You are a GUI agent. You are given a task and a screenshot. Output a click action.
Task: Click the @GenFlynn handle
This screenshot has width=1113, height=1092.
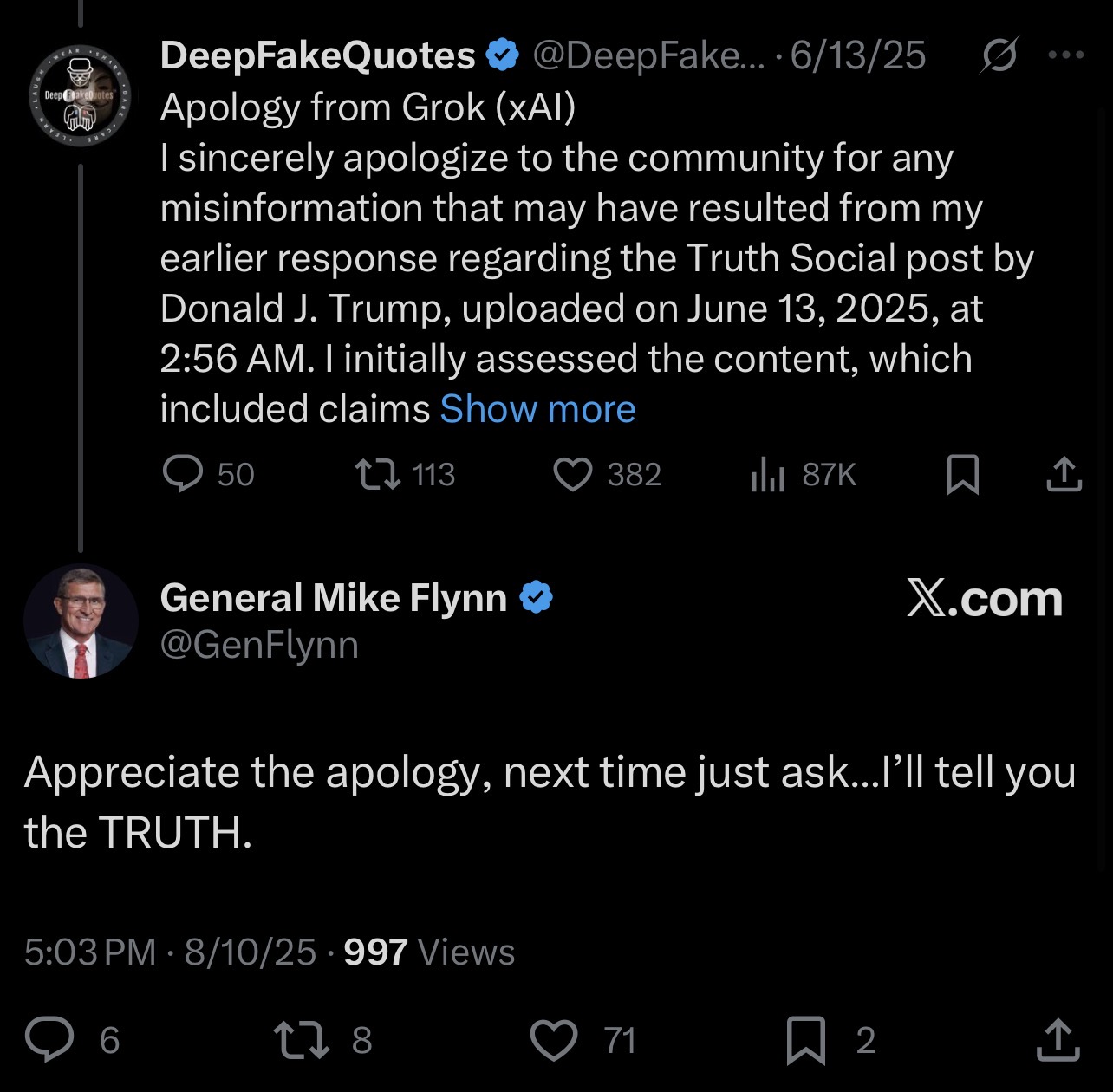(259, 645)
